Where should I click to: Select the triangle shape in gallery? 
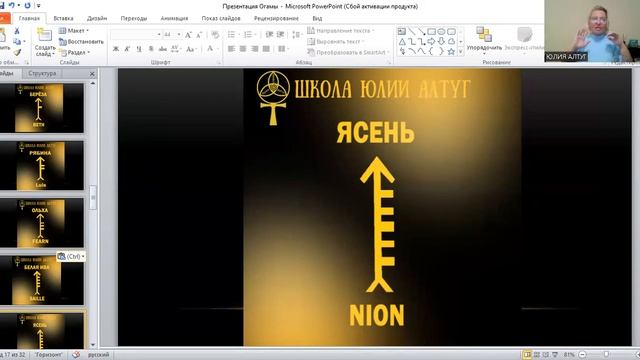pyautogui.click(x=402, y=42)
